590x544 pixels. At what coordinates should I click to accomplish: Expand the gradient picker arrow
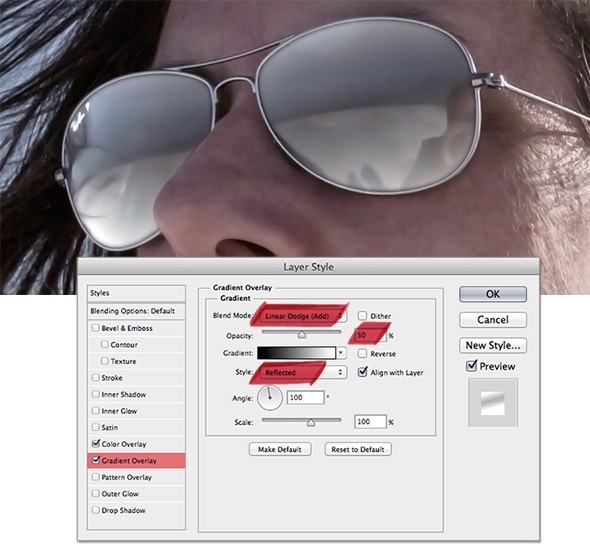pos(341,353)
